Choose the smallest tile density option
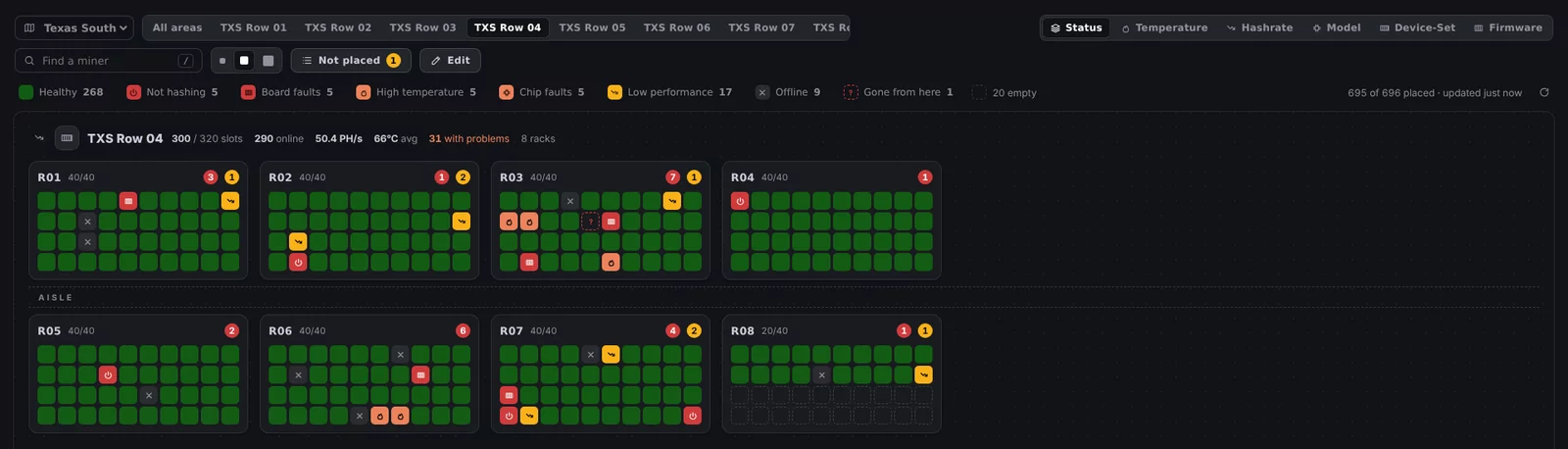The width and height of the screenshot is (1568, 449). (222, 61)
